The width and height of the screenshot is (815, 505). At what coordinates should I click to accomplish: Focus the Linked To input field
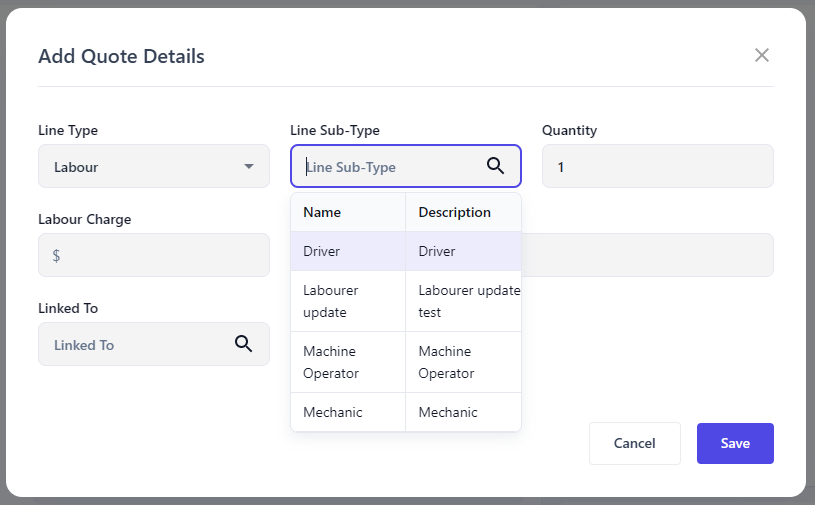(x=135, y=344)
